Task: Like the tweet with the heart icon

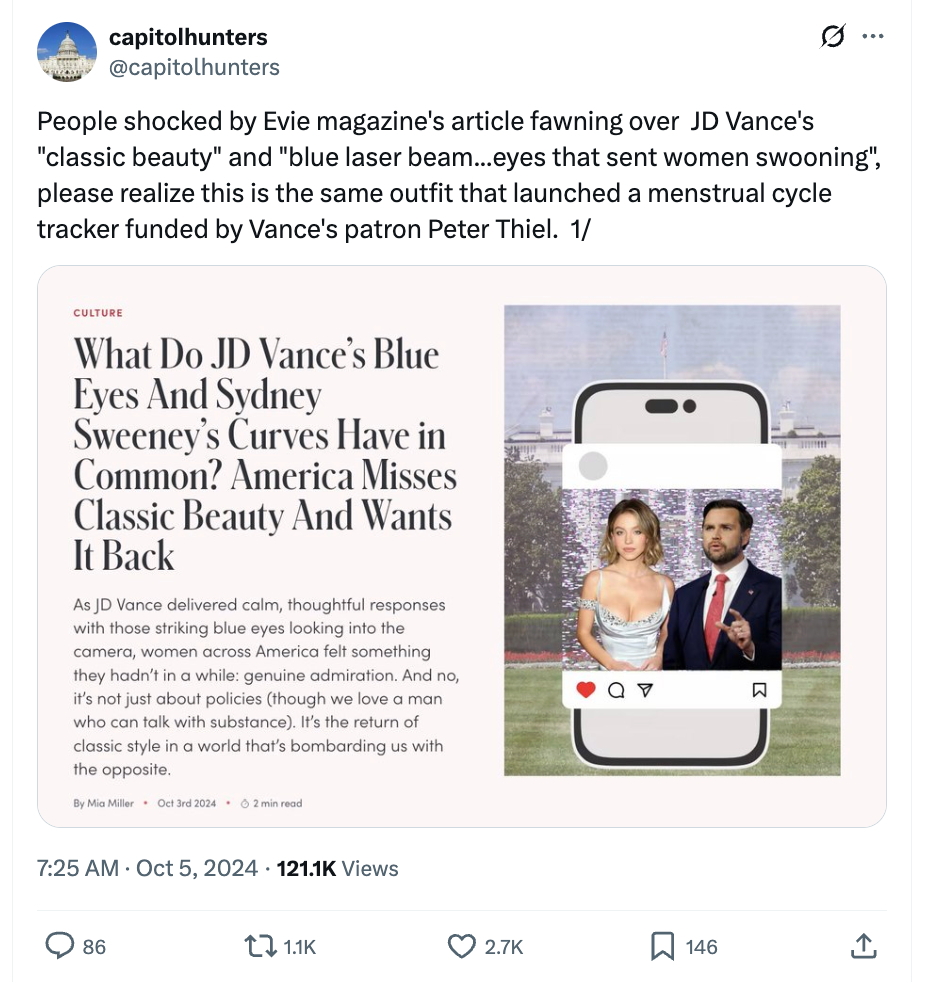Action: click(x=462, y=945)
